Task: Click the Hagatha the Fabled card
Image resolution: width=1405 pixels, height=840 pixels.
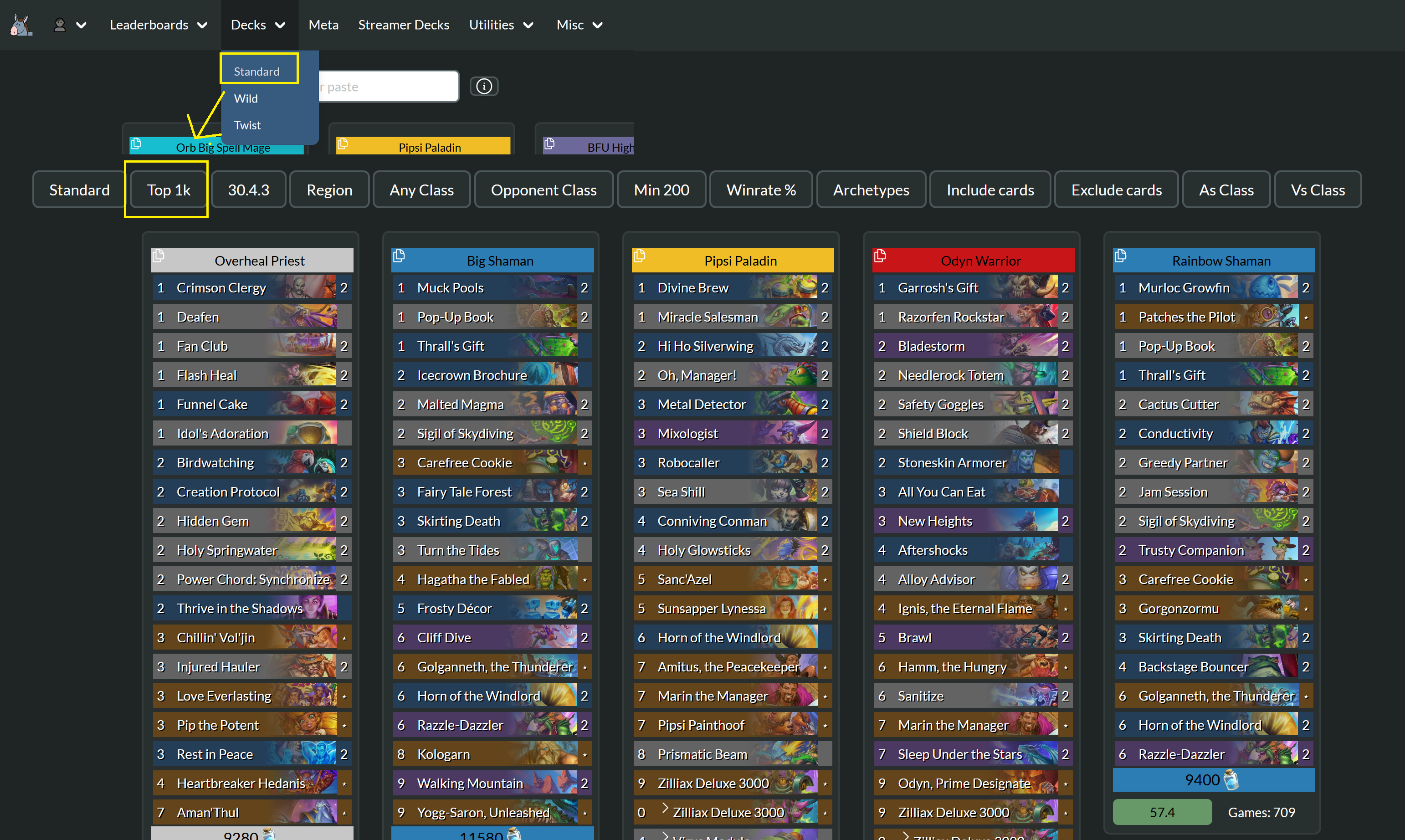Action: (x=492, y=579)
